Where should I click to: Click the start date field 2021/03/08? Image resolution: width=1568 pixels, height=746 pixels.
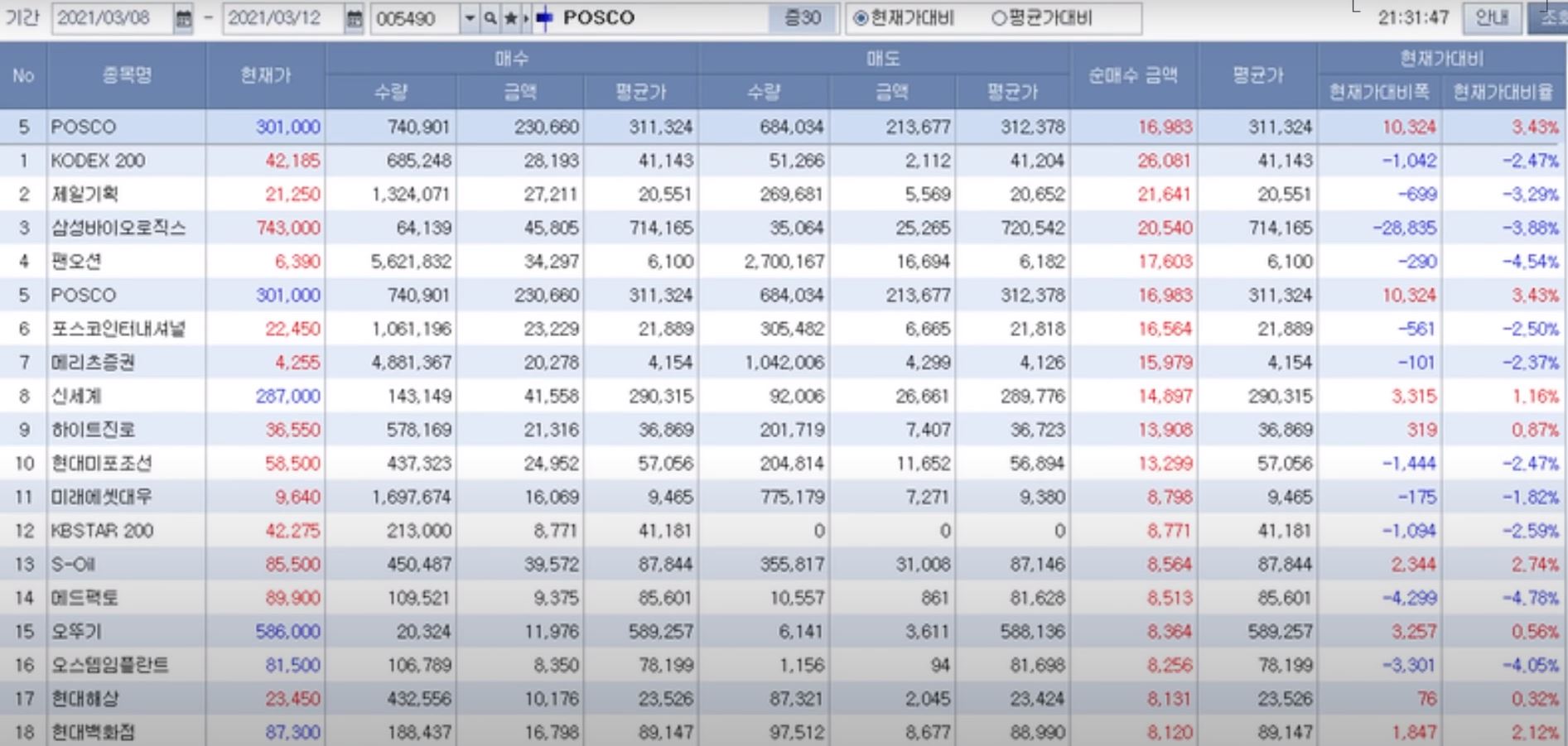point(113,18)
